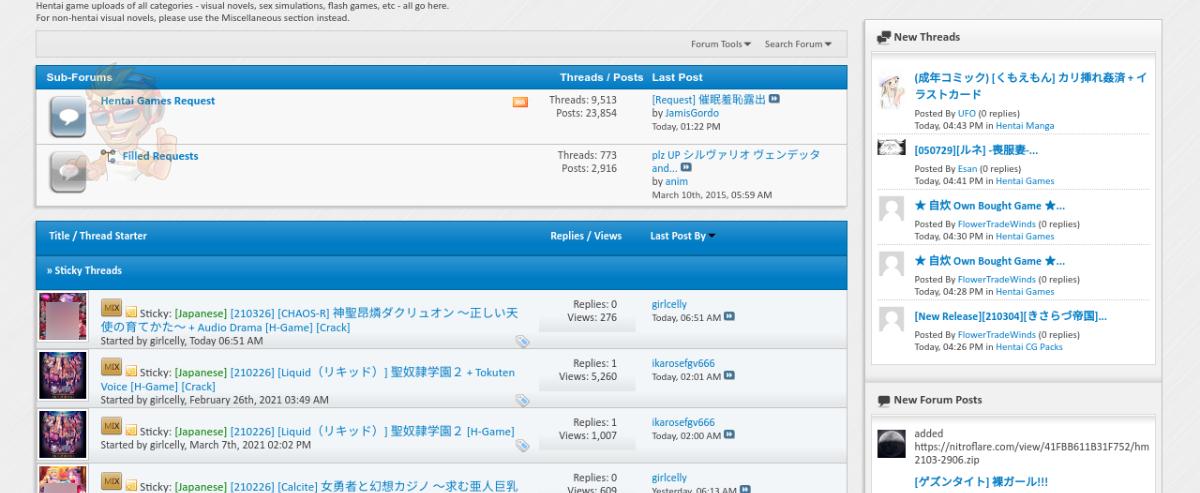Open UFO user profile link

(967, 113)
